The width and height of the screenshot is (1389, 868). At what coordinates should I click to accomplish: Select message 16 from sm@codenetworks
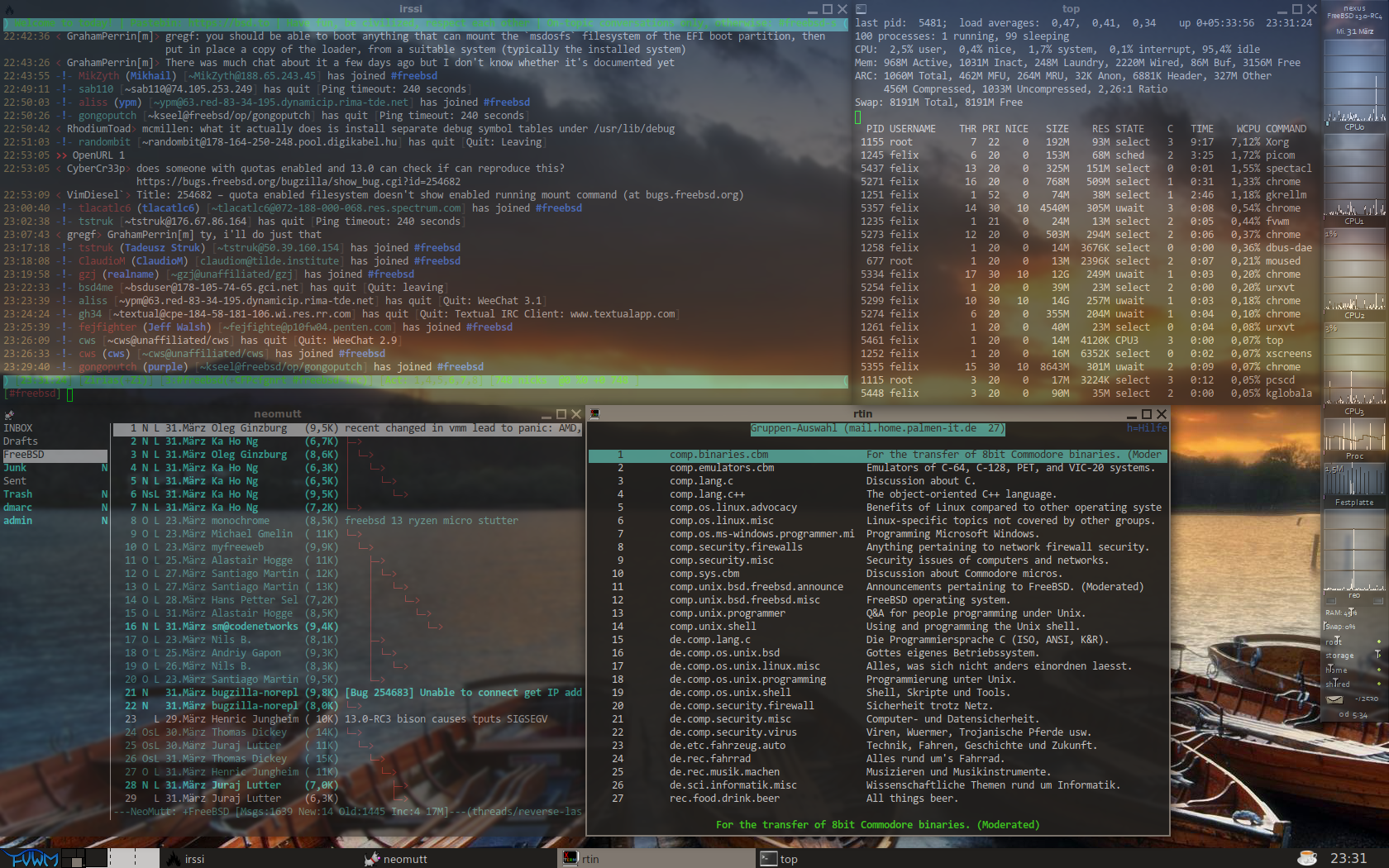[347, 627]
